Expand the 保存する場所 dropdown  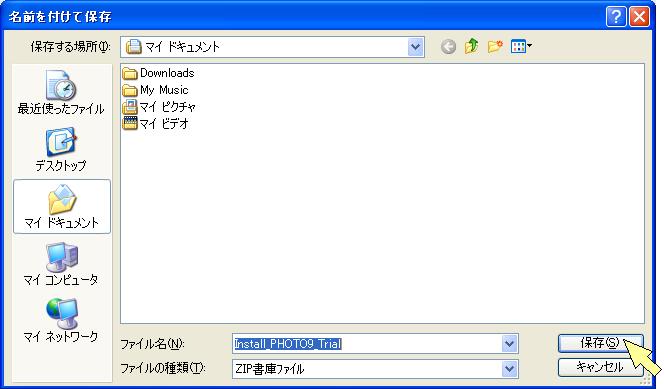point(415,47)
